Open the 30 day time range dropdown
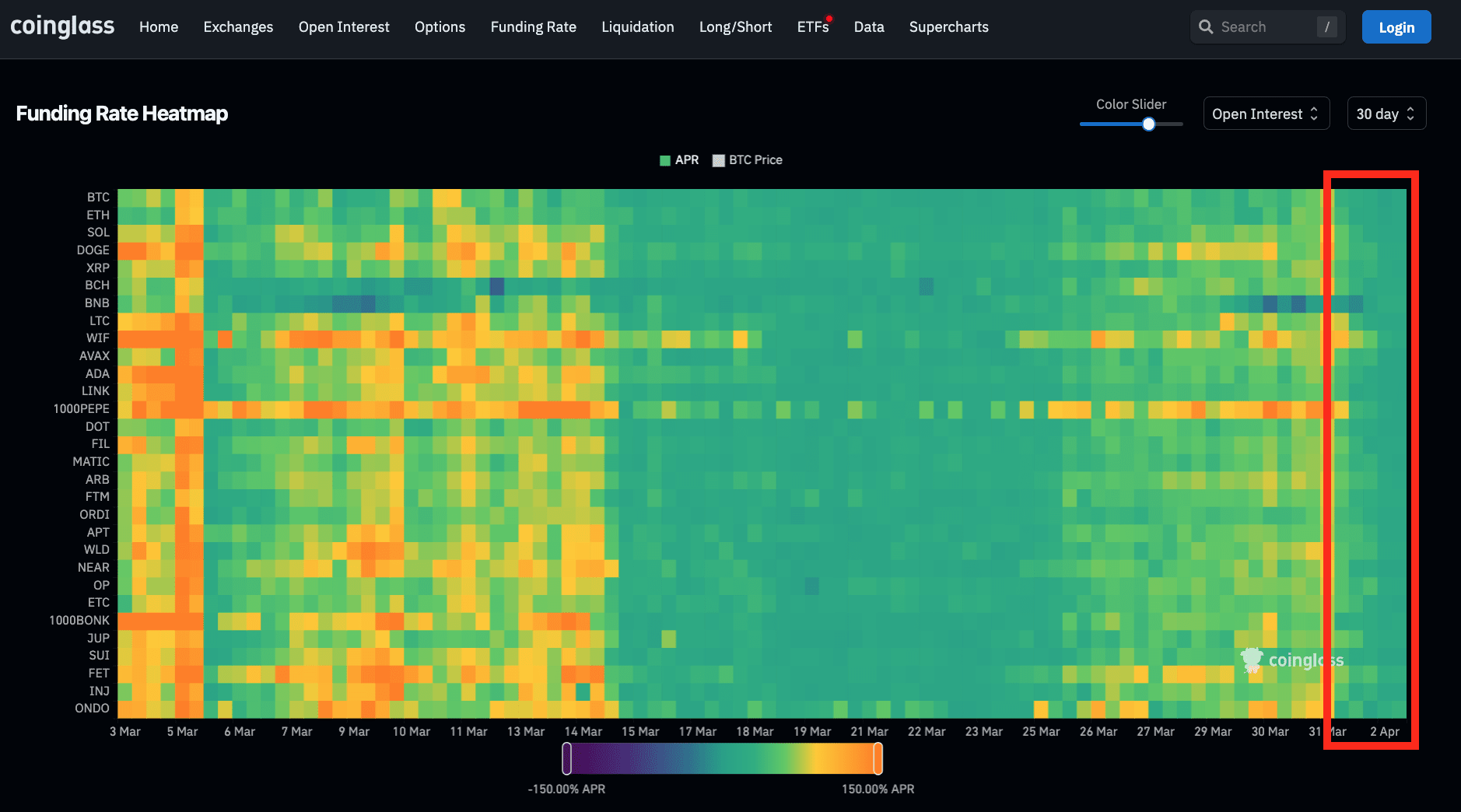The width and height of the screenshot is (1461, 812). (x=1386, y=114)
